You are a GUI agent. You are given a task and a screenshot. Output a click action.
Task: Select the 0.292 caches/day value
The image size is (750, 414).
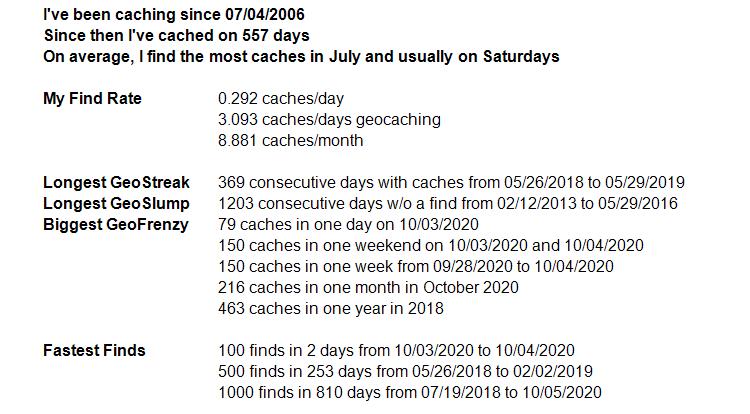(281, 98)
